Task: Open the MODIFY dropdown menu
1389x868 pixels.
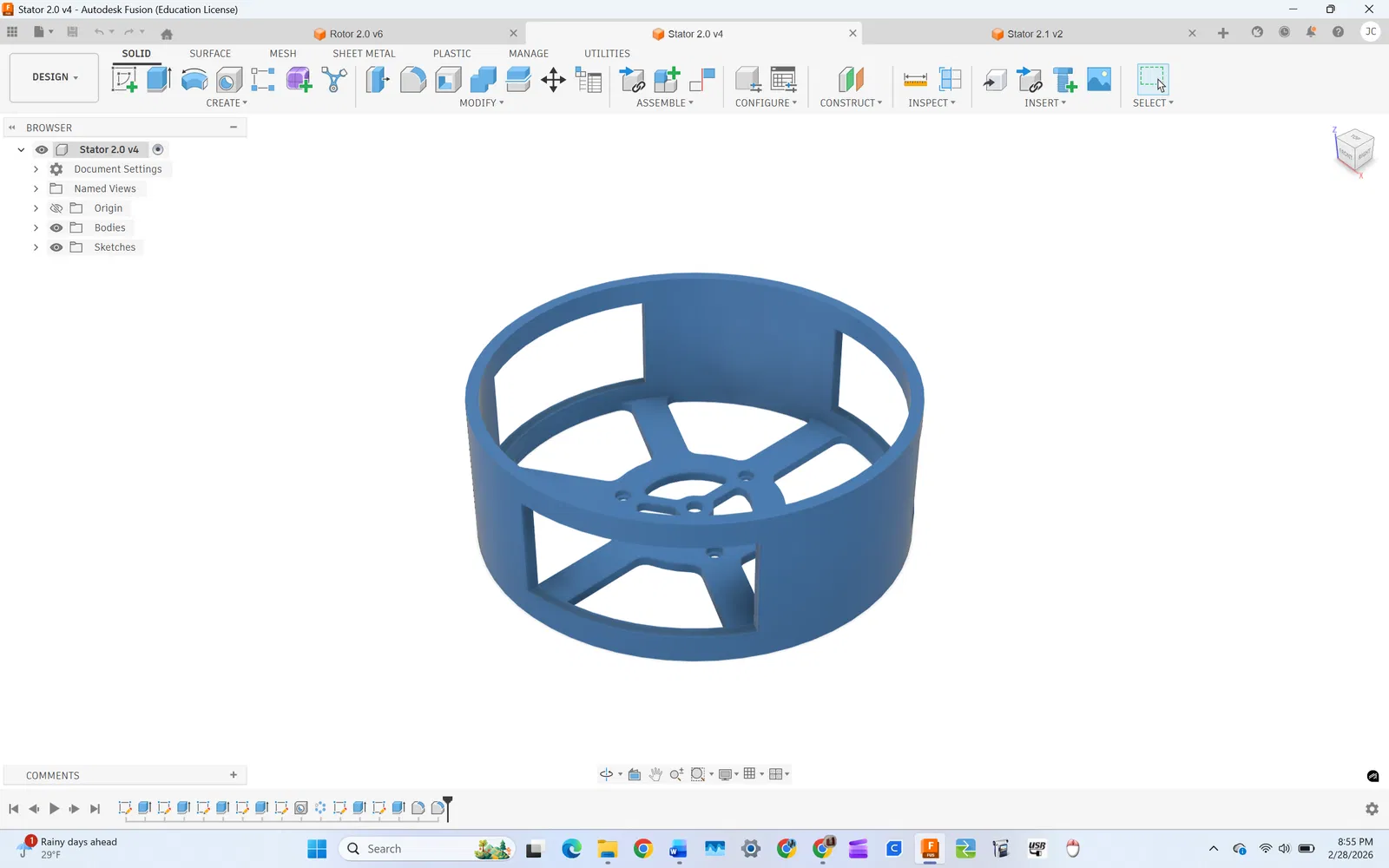Action: [482, 103]
